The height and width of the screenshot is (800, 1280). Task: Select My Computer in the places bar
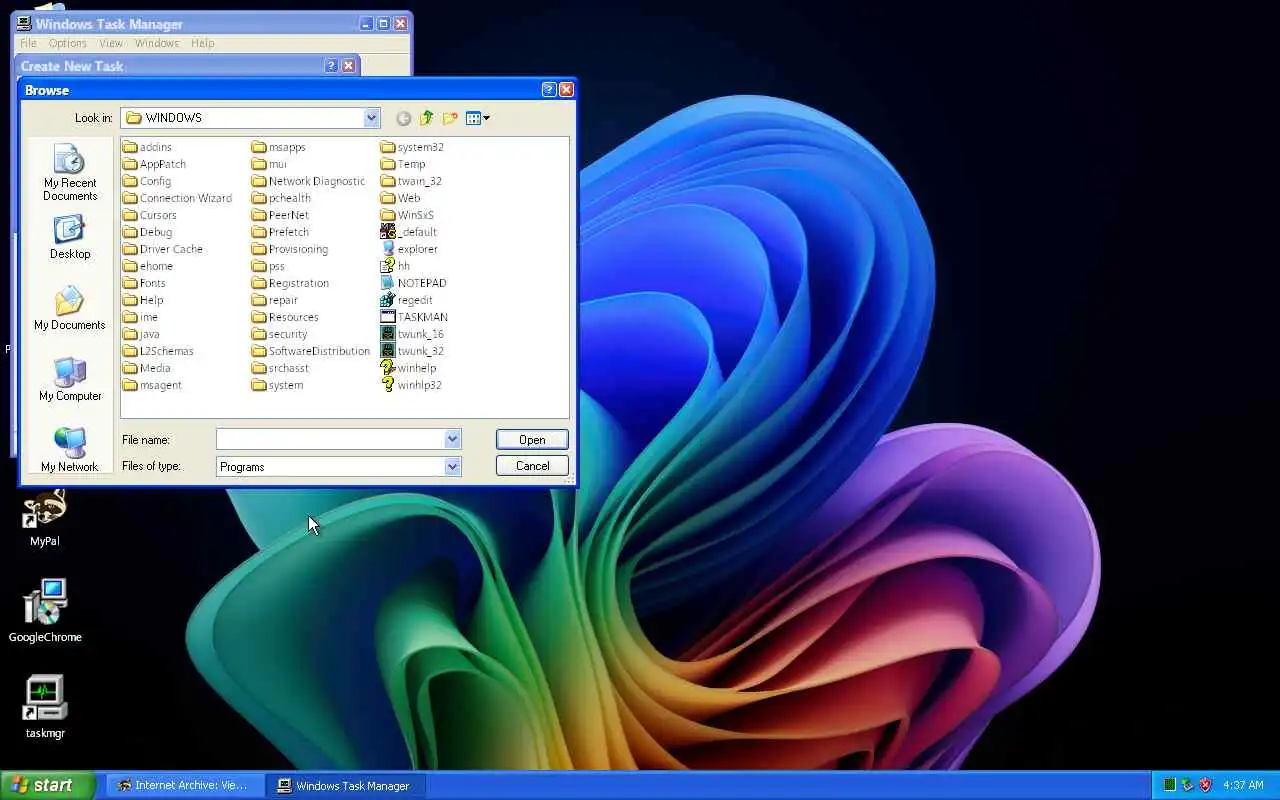pyautogui.click(x=70, y=379)
